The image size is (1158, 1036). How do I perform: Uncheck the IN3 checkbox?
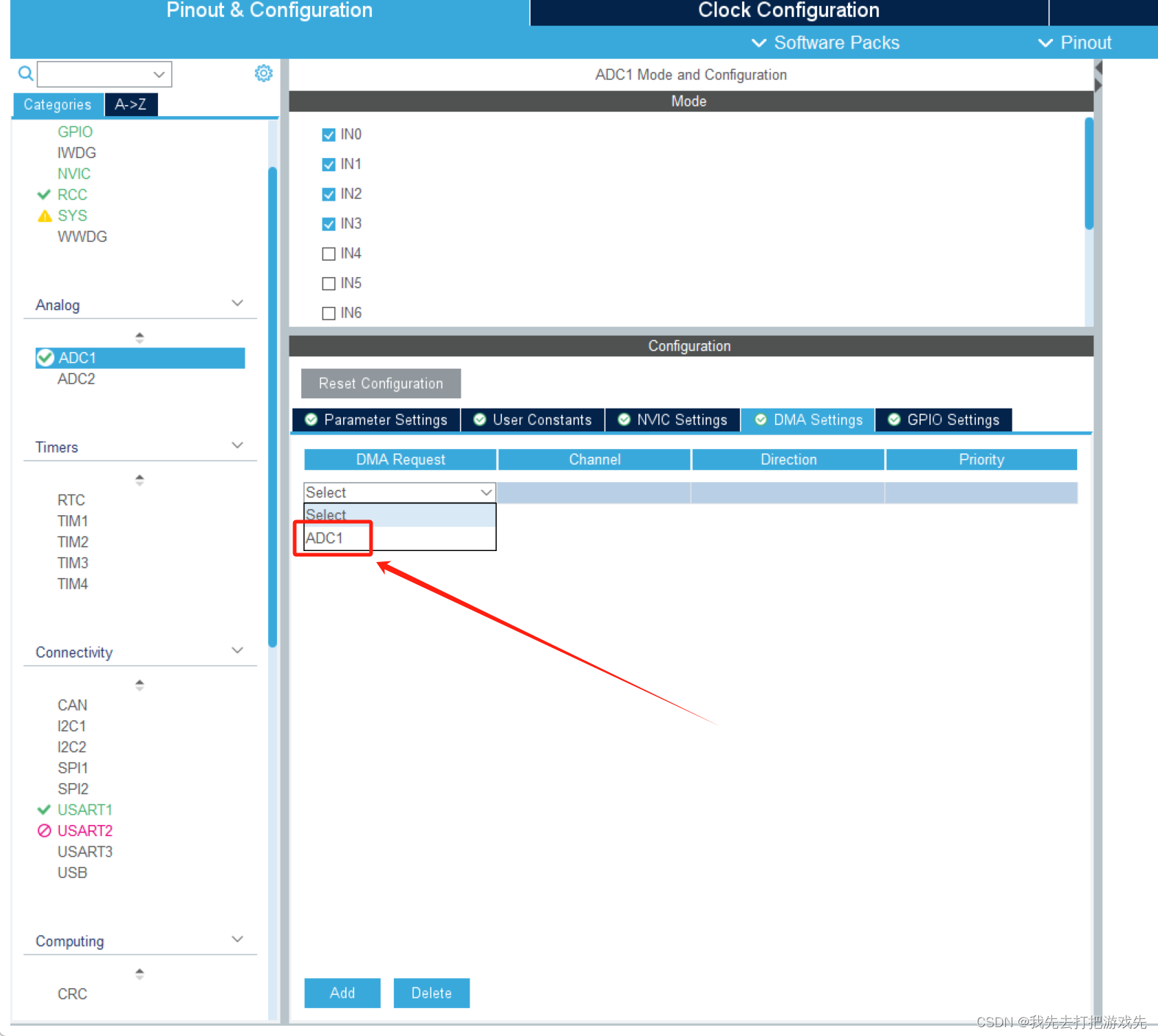click(x=328, y=224)
